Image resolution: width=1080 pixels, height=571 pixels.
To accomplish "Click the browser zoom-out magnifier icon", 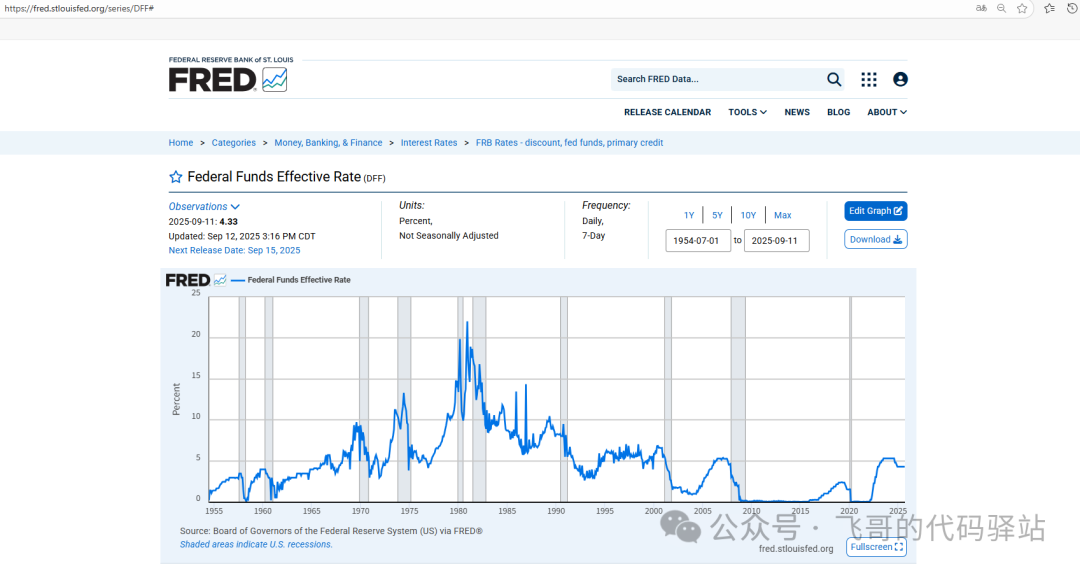I will pos(1001,8).
